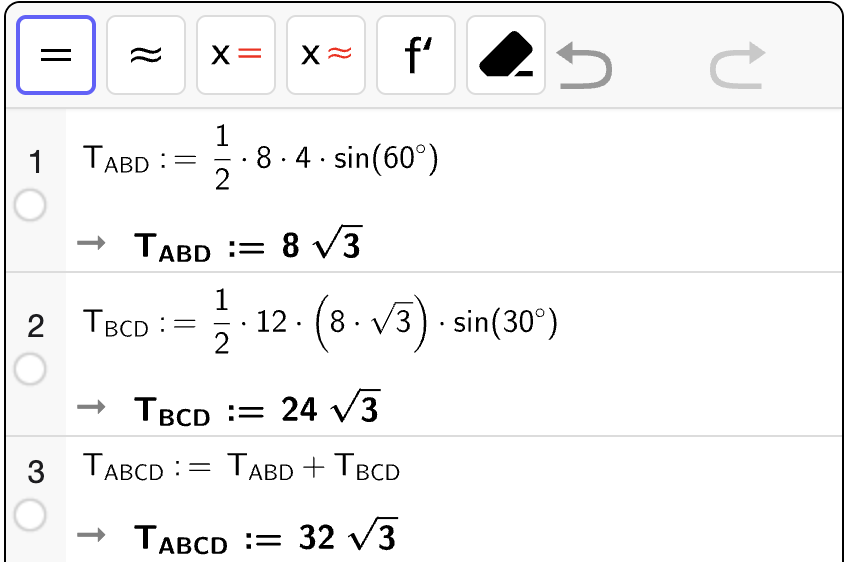Toggle the visibility circle for row 1
The height and width of the screenshot is (562, 848).
click(x=31, y=206)
